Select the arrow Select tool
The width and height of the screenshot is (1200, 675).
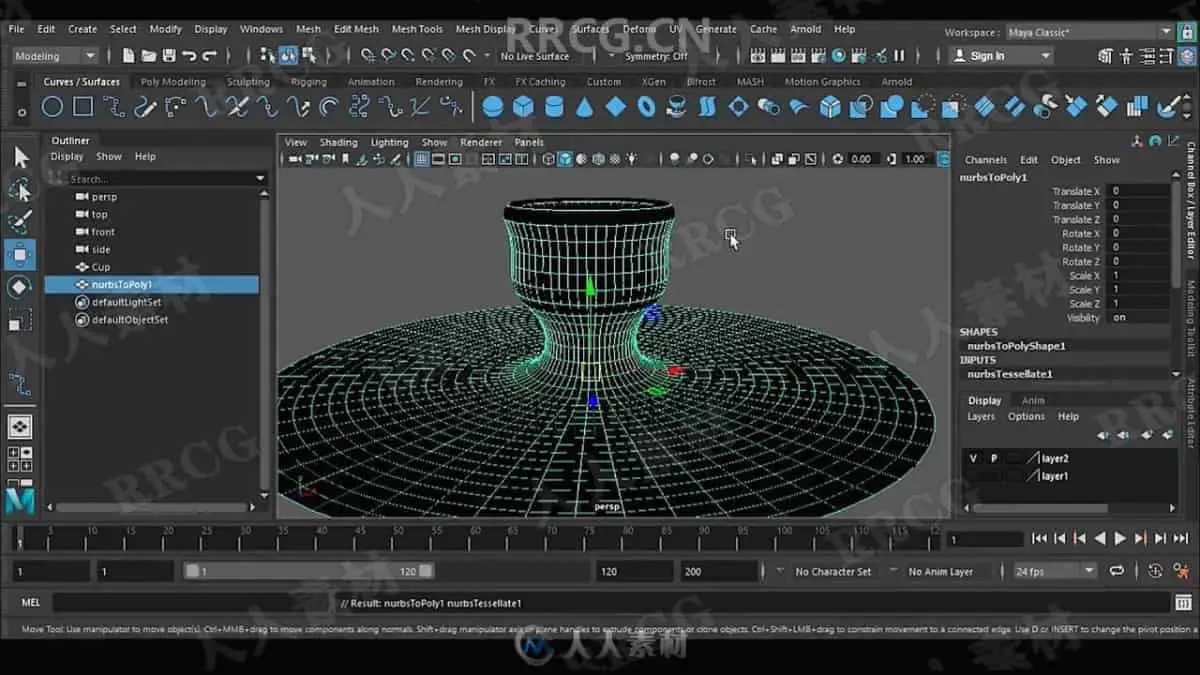pos(20,157)
